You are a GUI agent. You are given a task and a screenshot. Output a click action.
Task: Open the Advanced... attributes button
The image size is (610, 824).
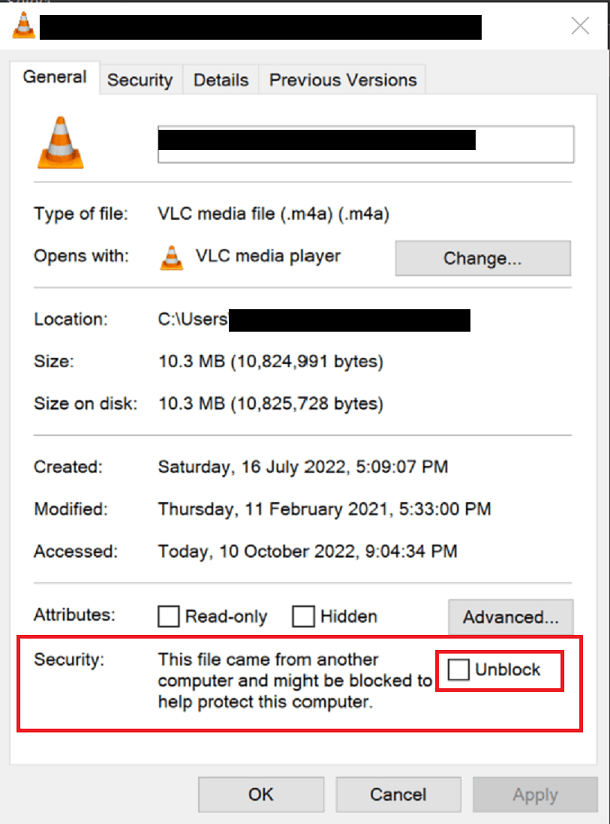511,617
